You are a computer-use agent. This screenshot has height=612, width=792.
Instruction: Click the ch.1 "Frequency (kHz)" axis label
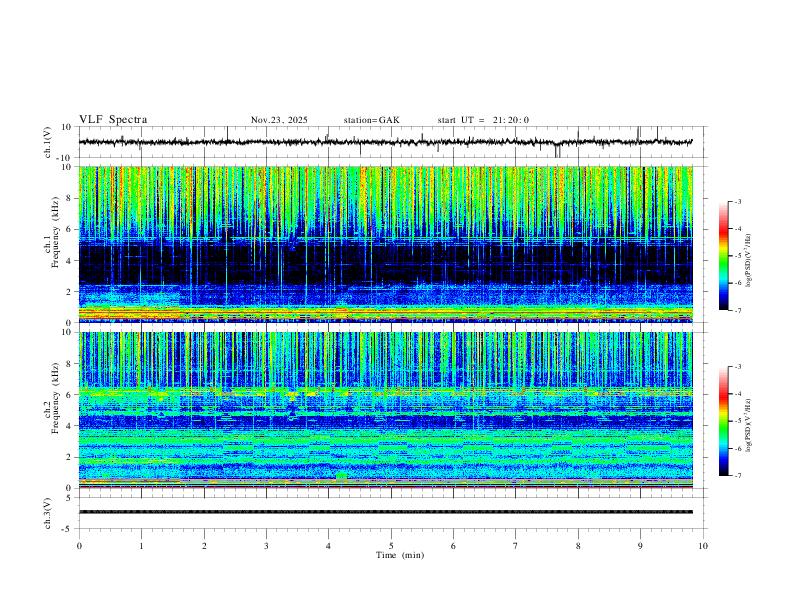[55, 232]
